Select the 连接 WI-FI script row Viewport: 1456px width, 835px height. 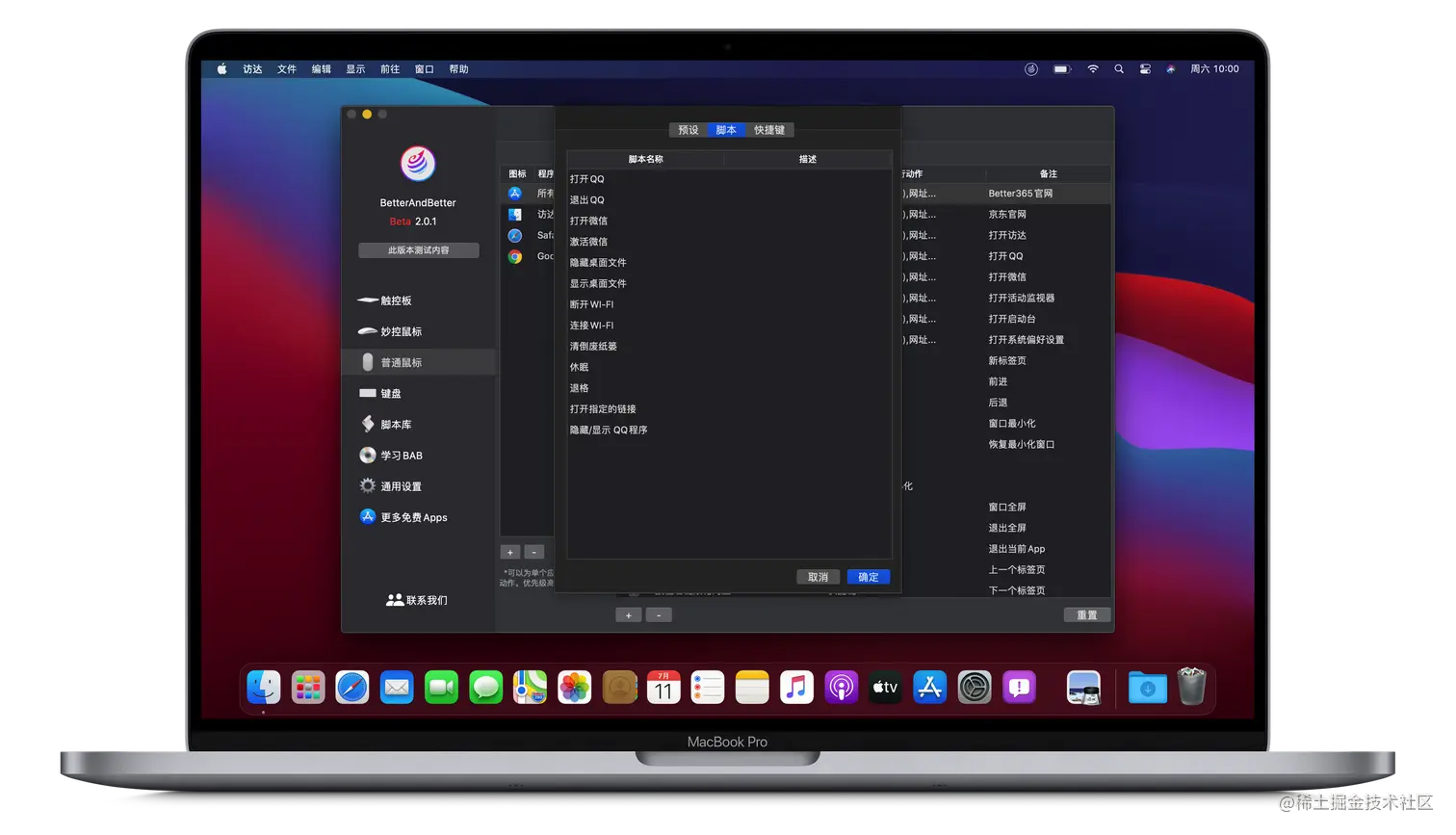(729, 326)
